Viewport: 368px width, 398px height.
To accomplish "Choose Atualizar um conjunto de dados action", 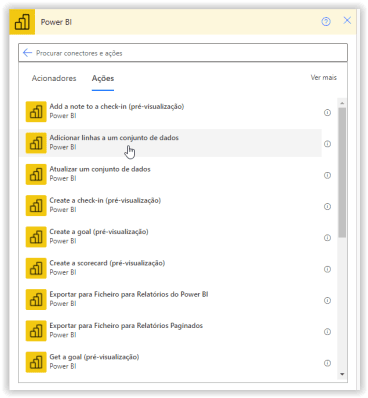I will [171, 174].
